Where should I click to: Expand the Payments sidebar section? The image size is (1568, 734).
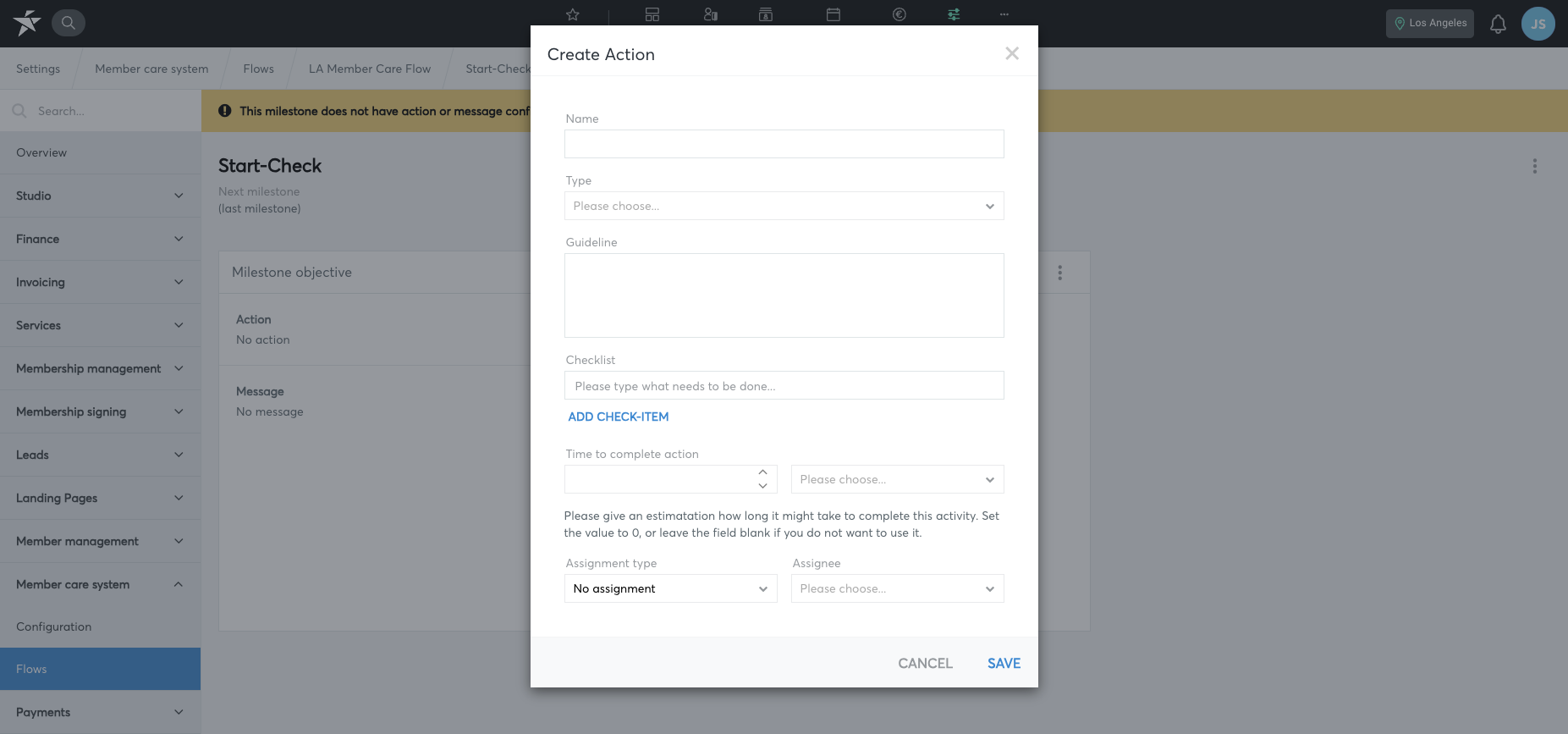[100, 712]
